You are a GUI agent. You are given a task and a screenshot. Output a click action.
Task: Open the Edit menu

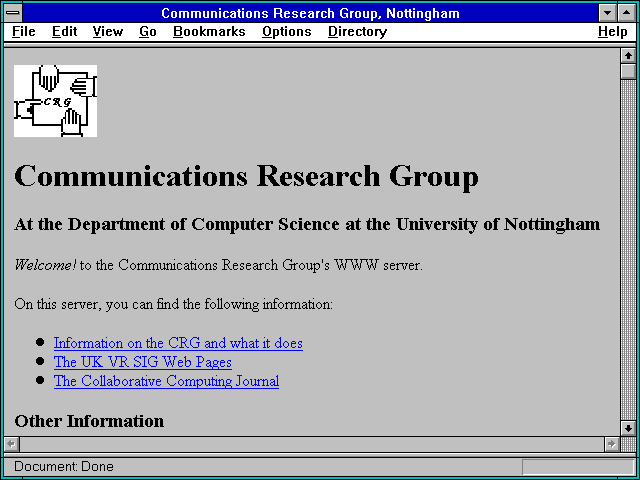(x=64, y=31)
